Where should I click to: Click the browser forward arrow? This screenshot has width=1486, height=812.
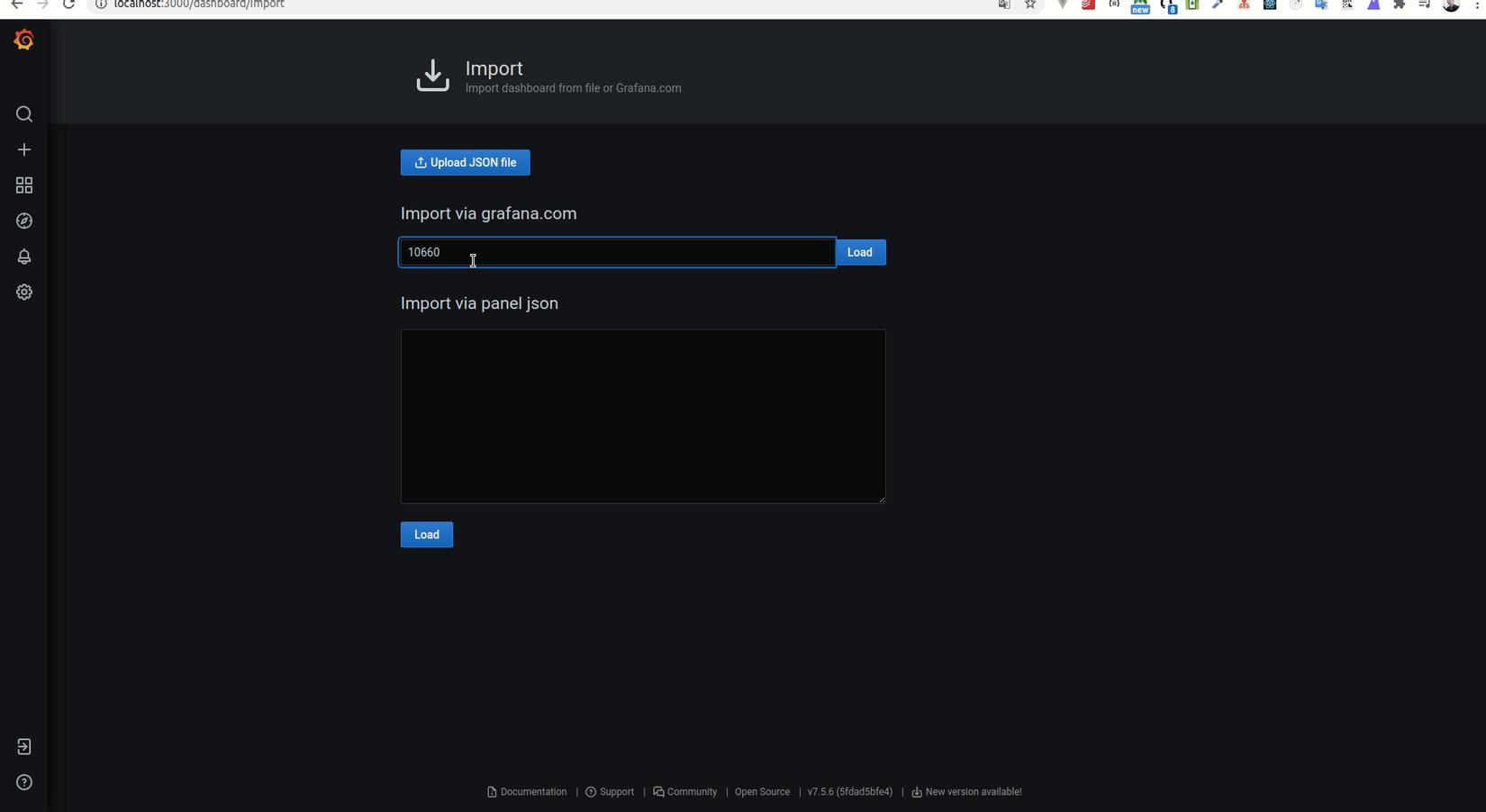tap(42, 5)
